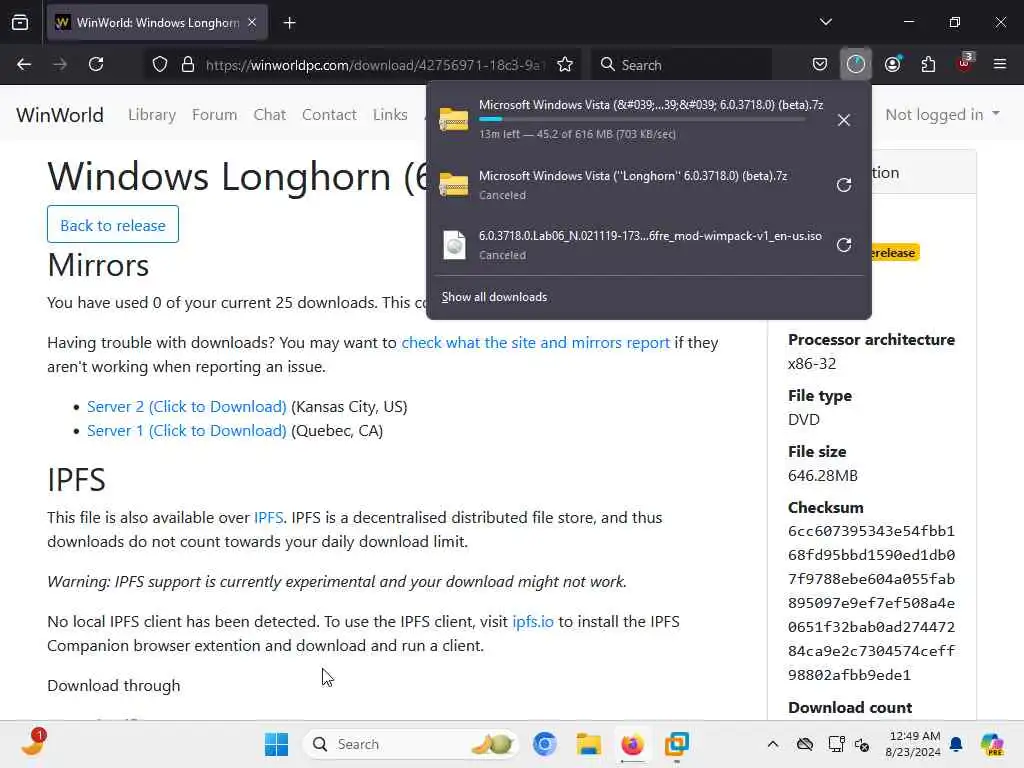Download from Server 2 Kansas City

(187, 406)
